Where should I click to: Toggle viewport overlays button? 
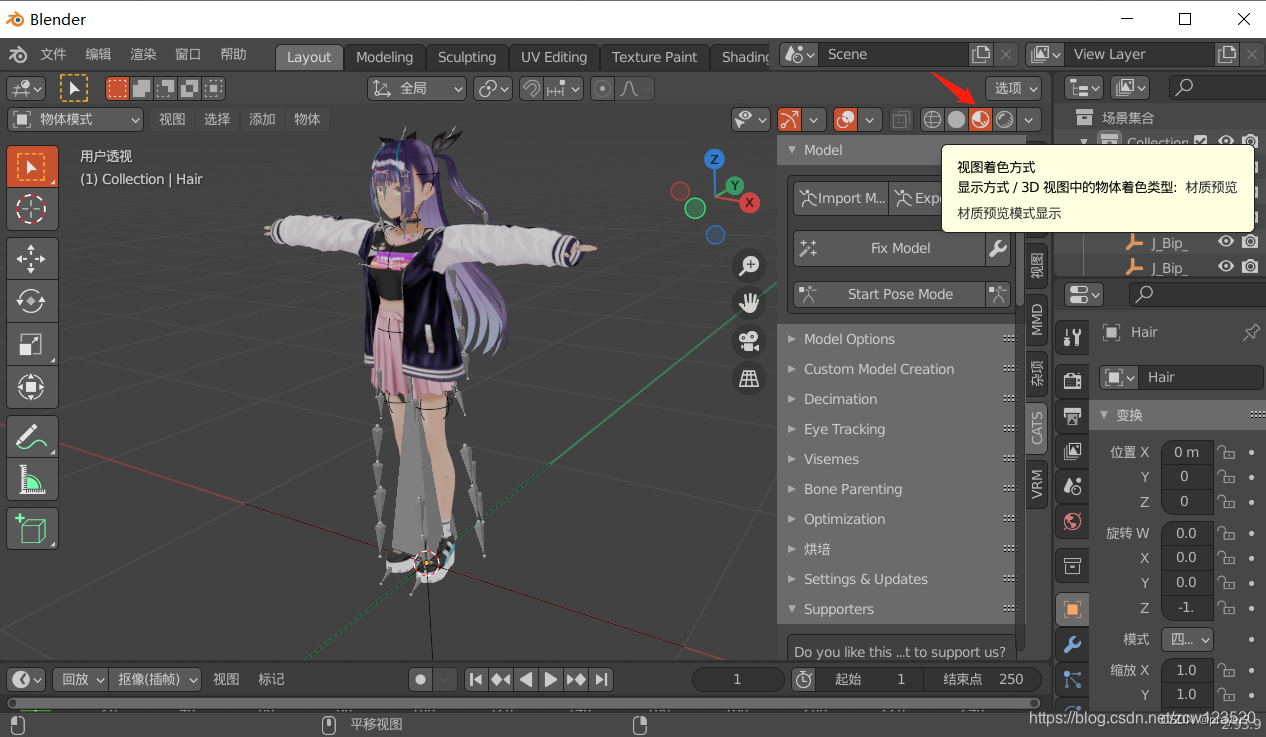pyautogui.click(x=845, y=120)
